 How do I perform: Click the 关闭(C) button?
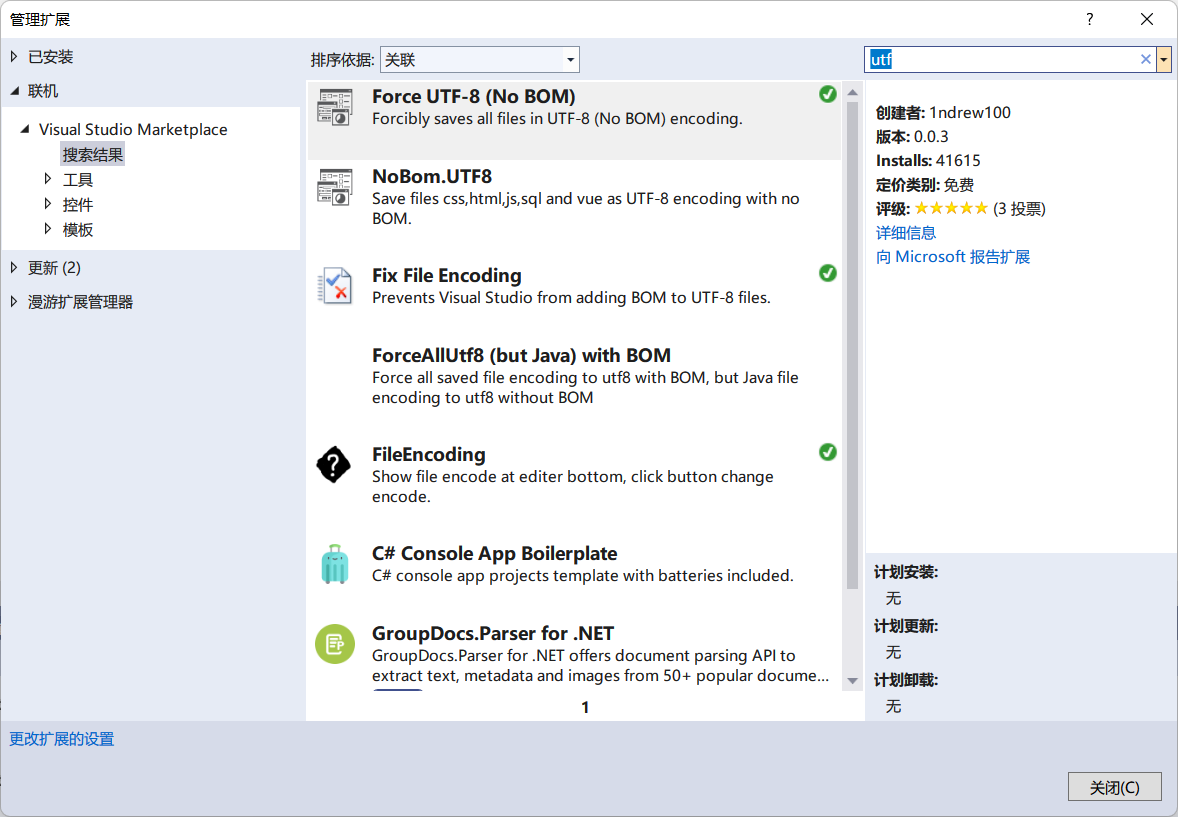click(x=1114, y=787)
